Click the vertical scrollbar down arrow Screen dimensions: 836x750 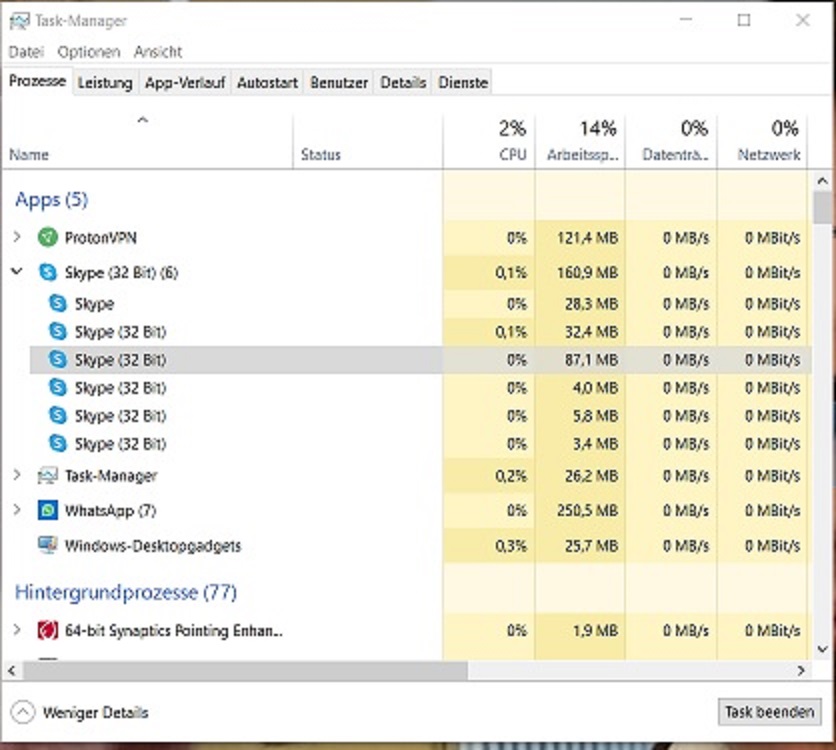pos(822,649)
